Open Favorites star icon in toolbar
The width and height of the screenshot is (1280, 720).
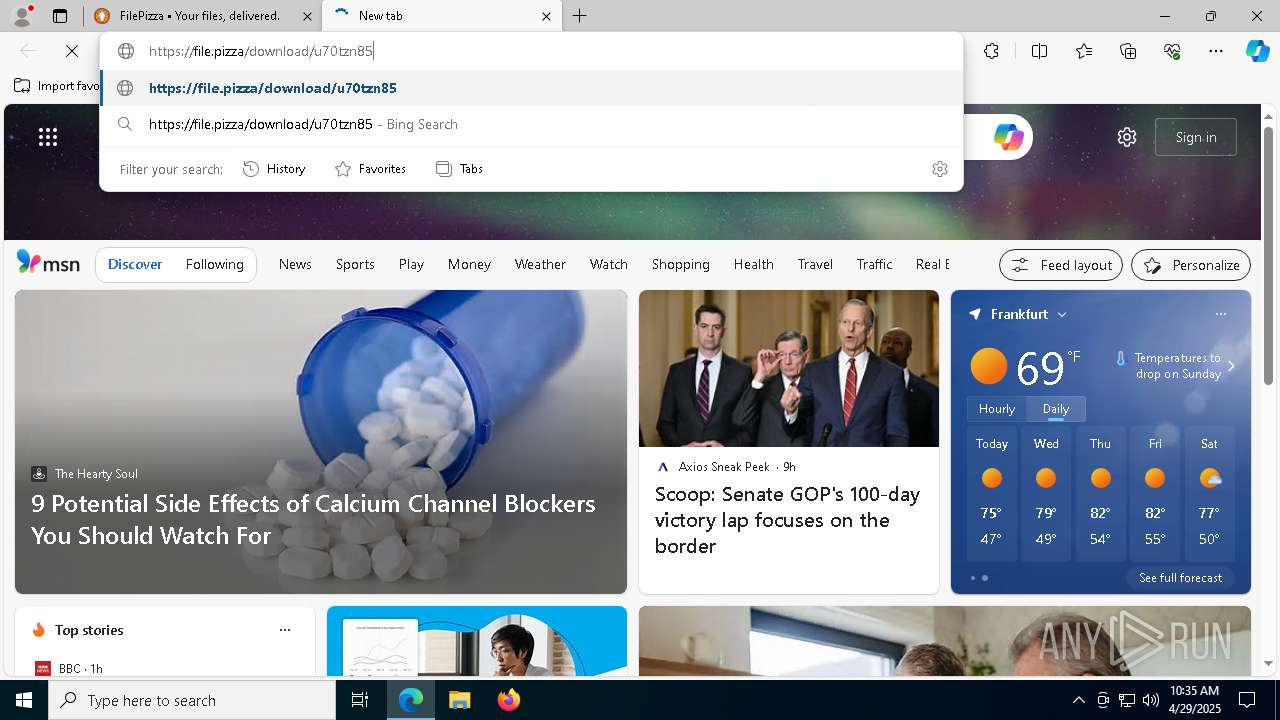point(1084,51)
